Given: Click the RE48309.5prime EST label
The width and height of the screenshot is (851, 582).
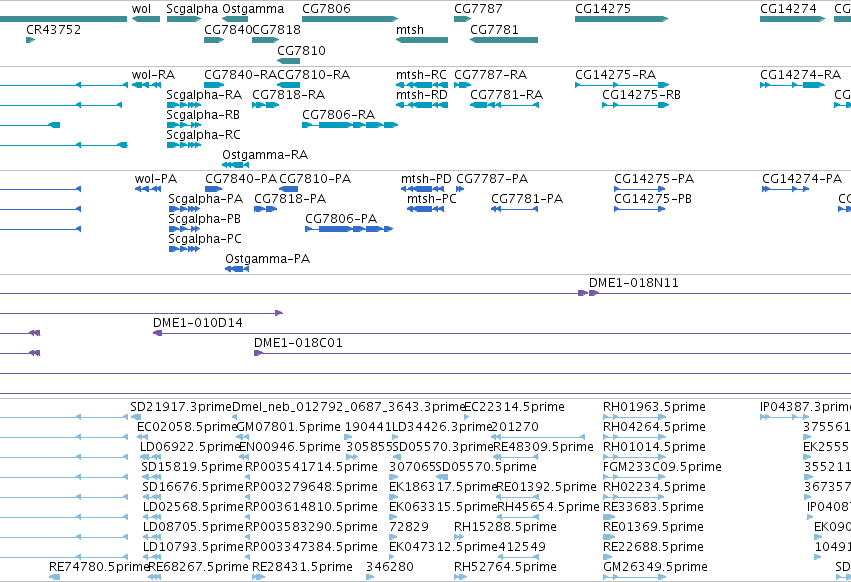Looking at the screenshot, I should [x=543, y=447].
